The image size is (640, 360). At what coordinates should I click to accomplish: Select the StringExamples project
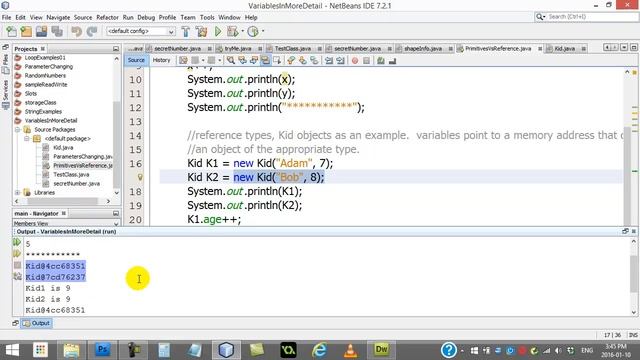click(43, 112)
